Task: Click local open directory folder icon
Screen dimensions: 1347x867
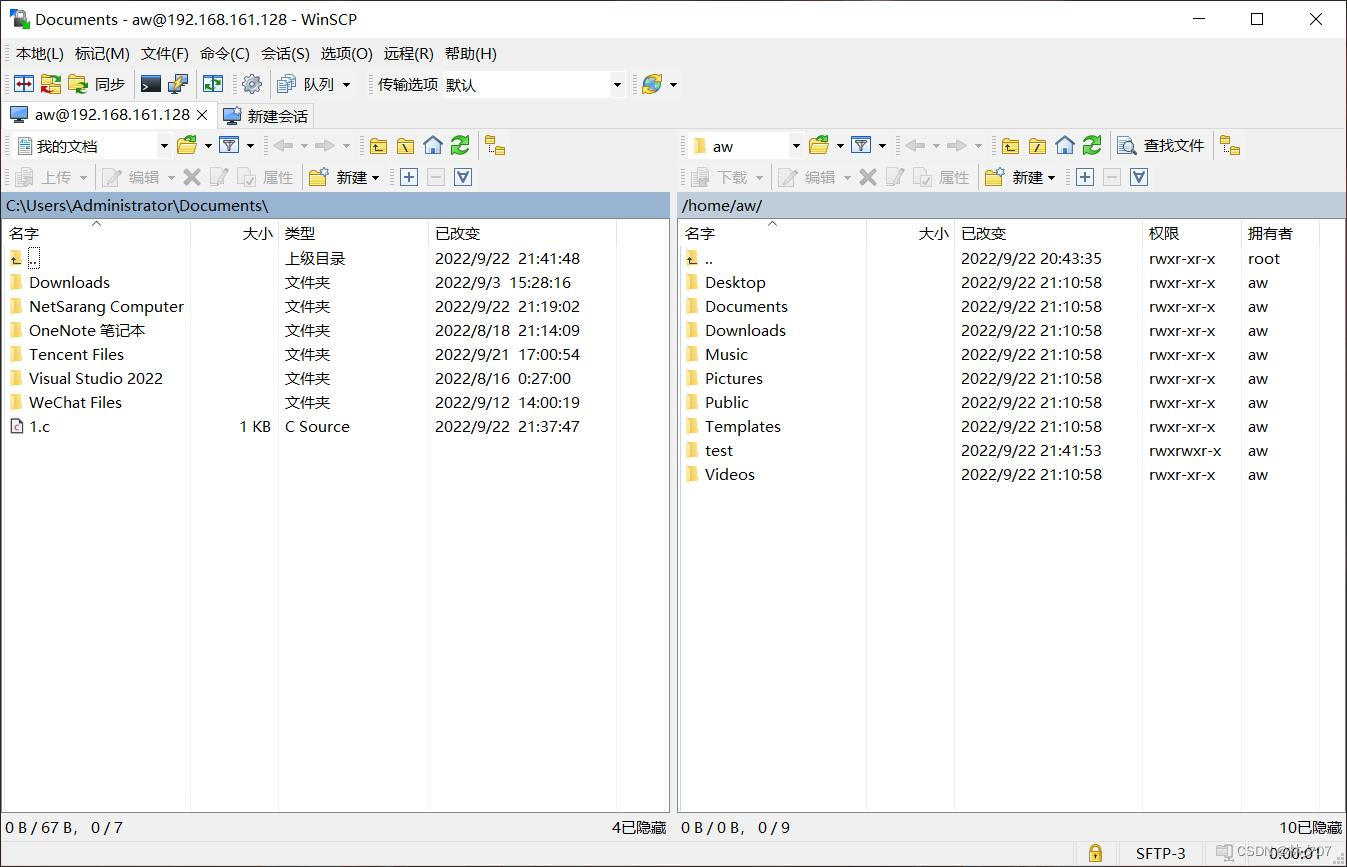Action: (x=187, y=146)
